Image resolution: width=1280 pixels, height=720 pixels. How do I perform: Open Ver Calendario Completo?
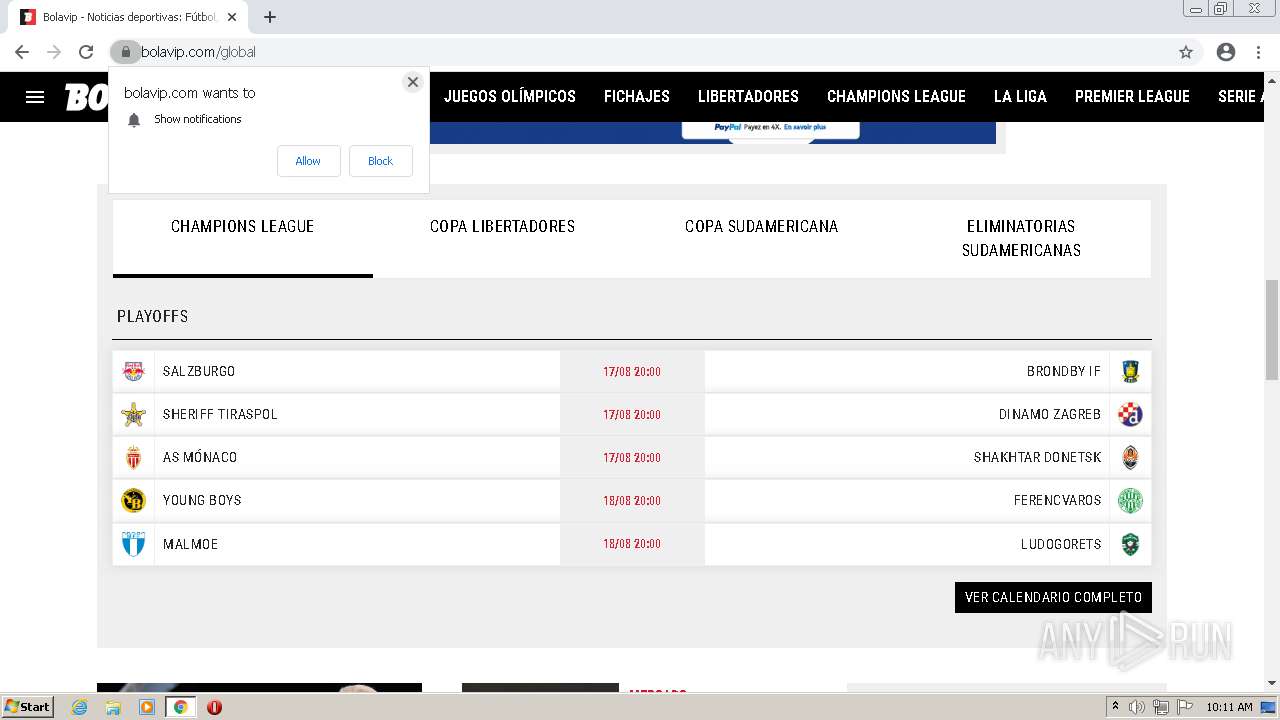click(x=1053, y=597)
